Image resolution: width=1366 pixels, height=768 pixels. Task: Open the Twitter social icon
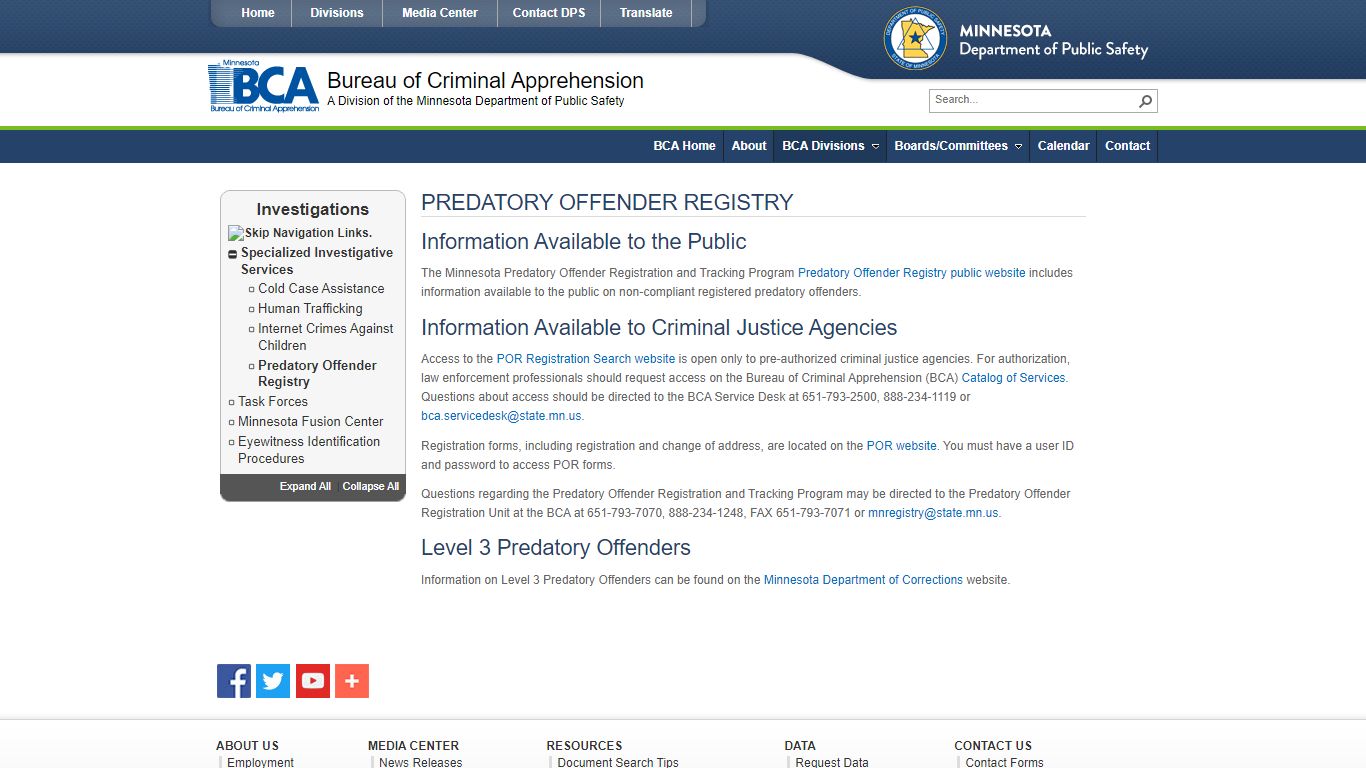(x=273, y=681)
